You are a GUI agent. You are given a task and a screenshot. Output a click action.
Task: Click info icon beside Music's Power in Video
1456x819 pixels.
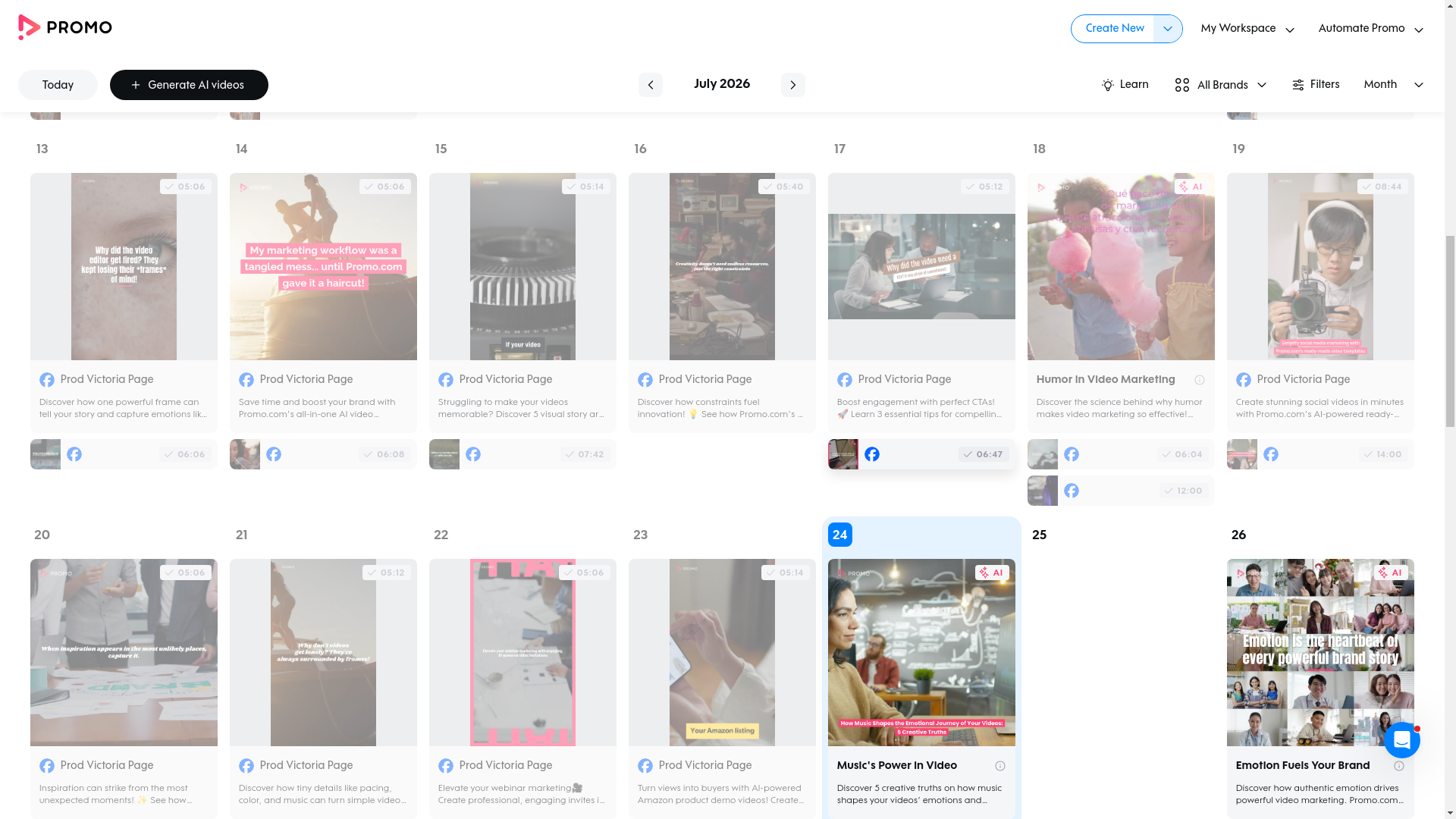999,766
